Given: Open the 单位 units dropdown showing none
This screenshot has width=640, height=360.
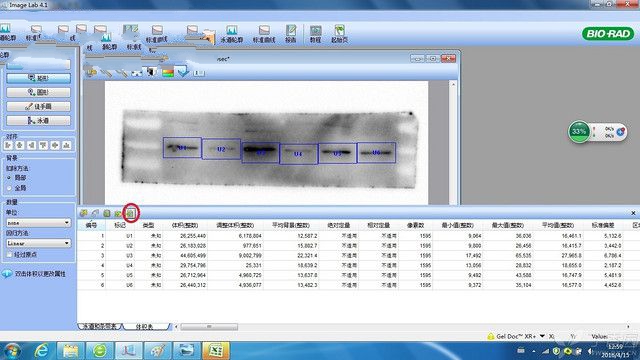Looking at the screenshot, I should coord(38,223).
